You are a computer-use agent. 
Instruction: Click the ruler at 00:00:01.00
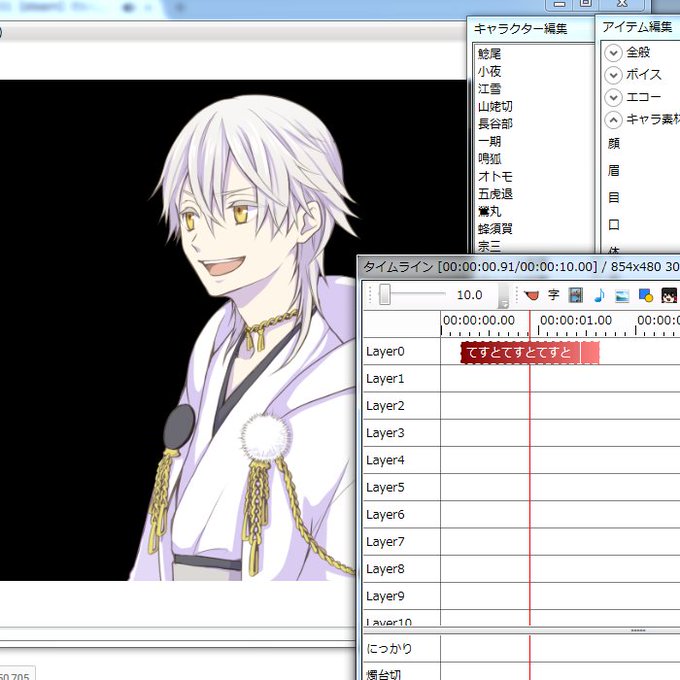(576, 320)
